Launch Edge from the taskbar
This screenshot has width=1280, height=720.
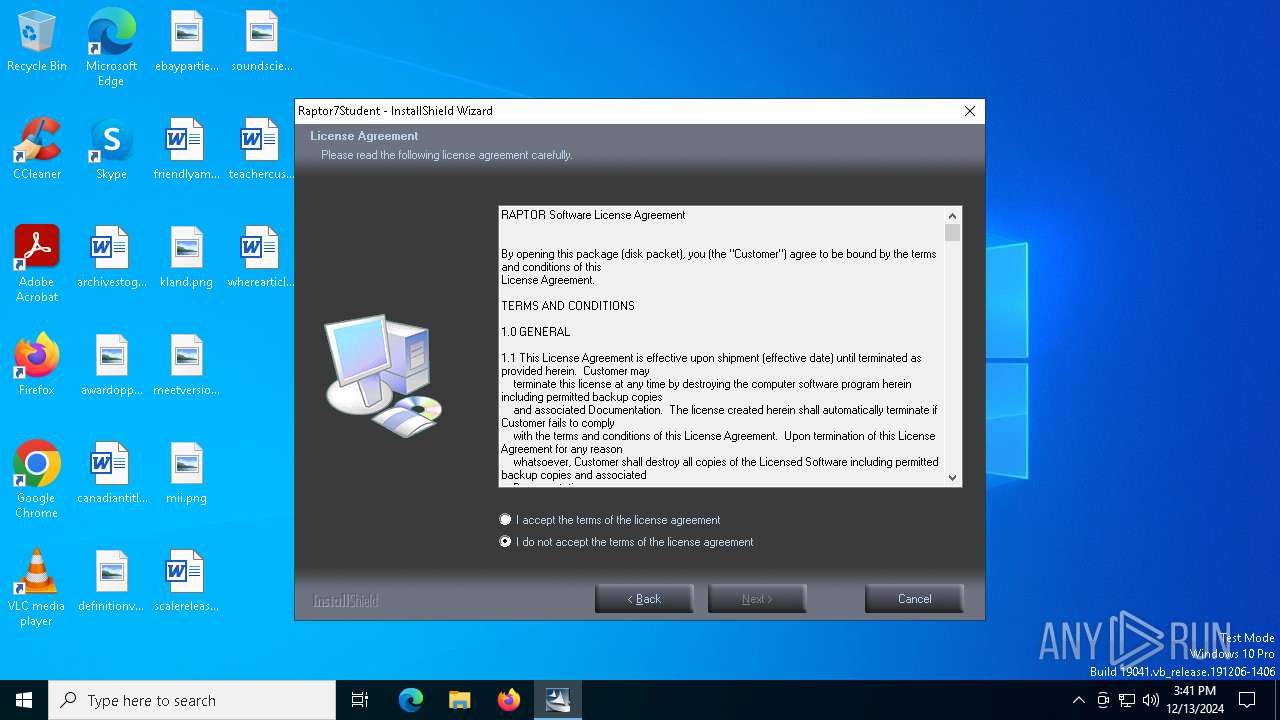coord(411,700)
